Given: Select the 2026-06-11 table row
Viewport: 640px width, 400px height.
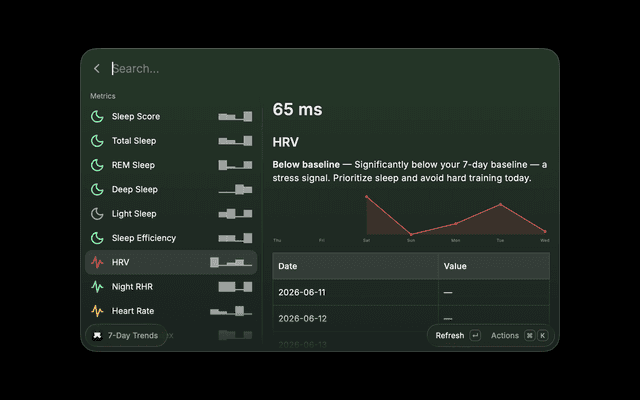Looking at the screenshot, I should [411, 292].
